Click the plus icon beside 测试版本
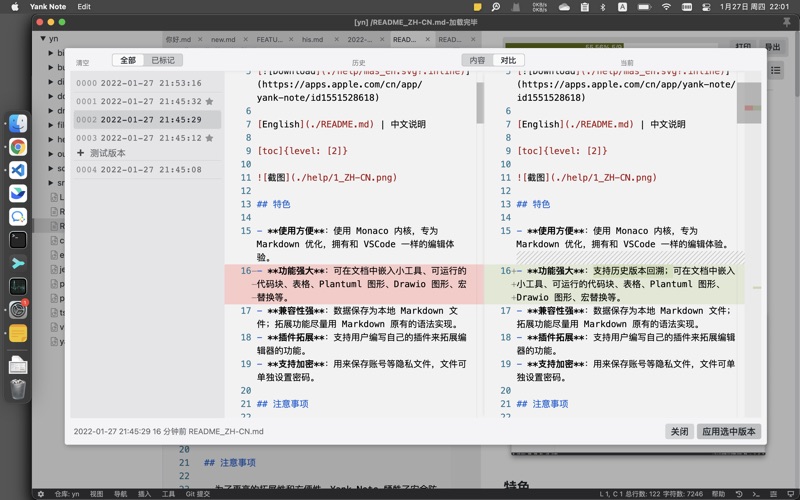Image resolution: width=800 pixels, height=500 pixels. [80, 153]
